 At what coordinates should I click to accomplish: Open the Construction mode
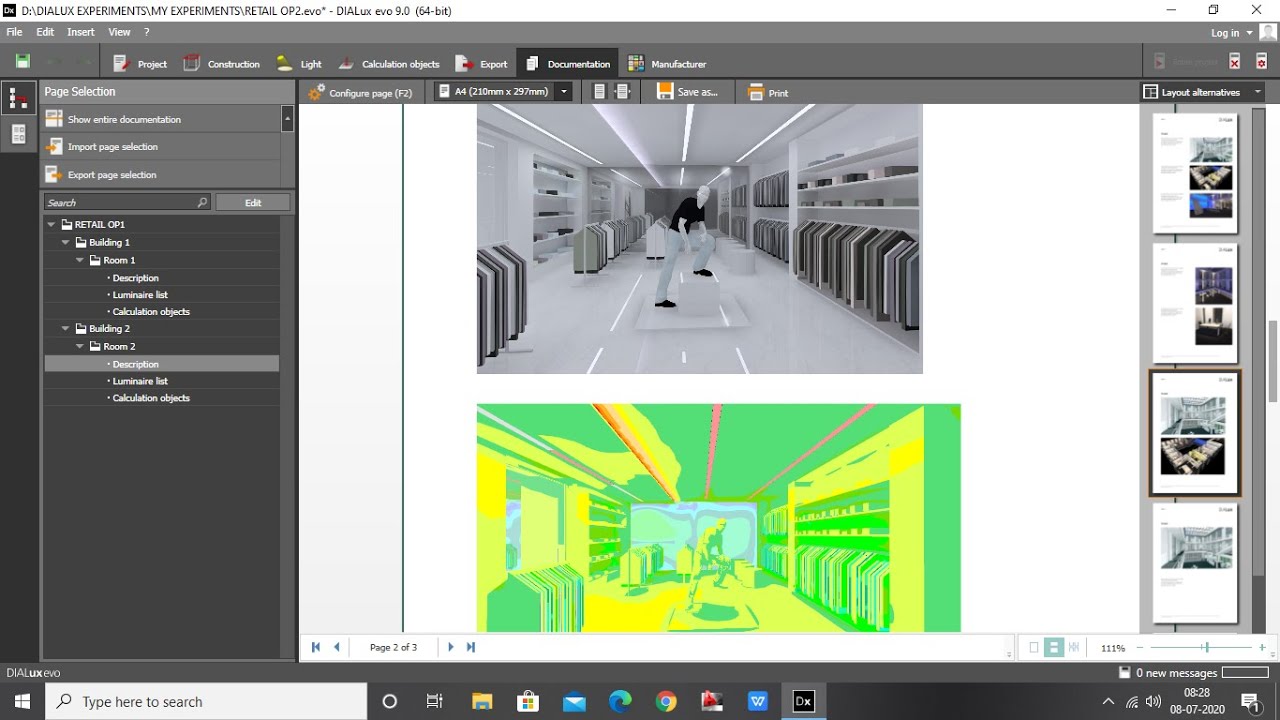(x=222, y=64)
